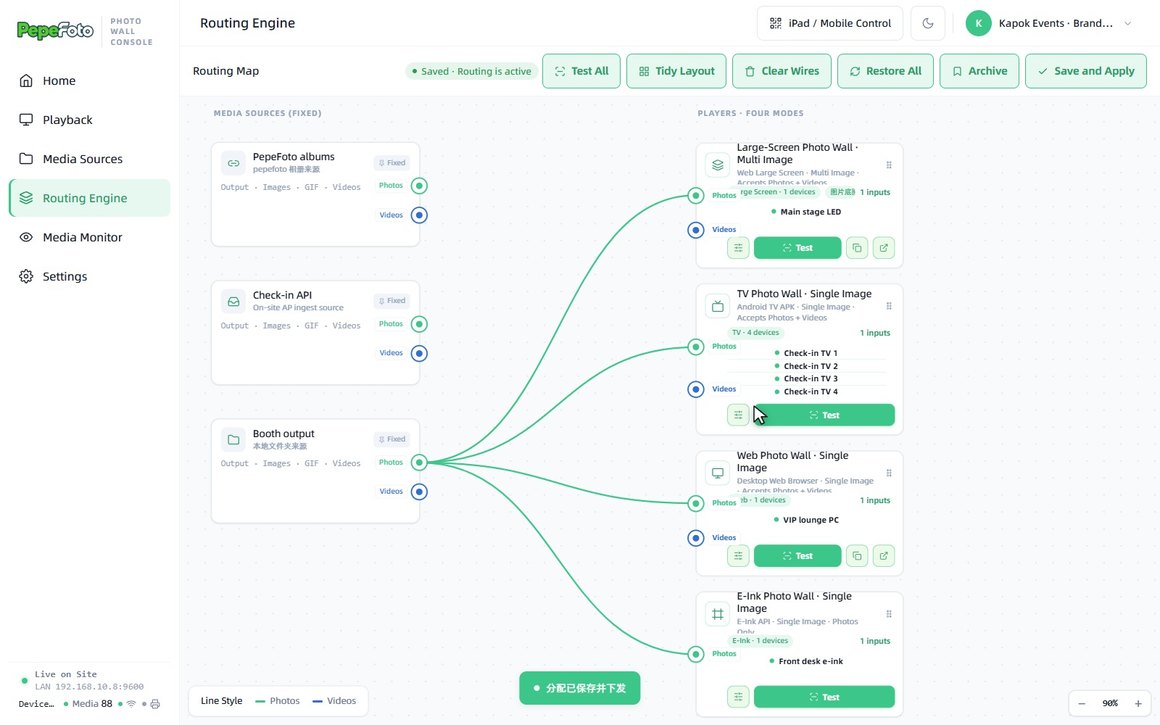1160x725 pixels.
Task: Open Web Photo Wall in external window
Action: [883, 556]
